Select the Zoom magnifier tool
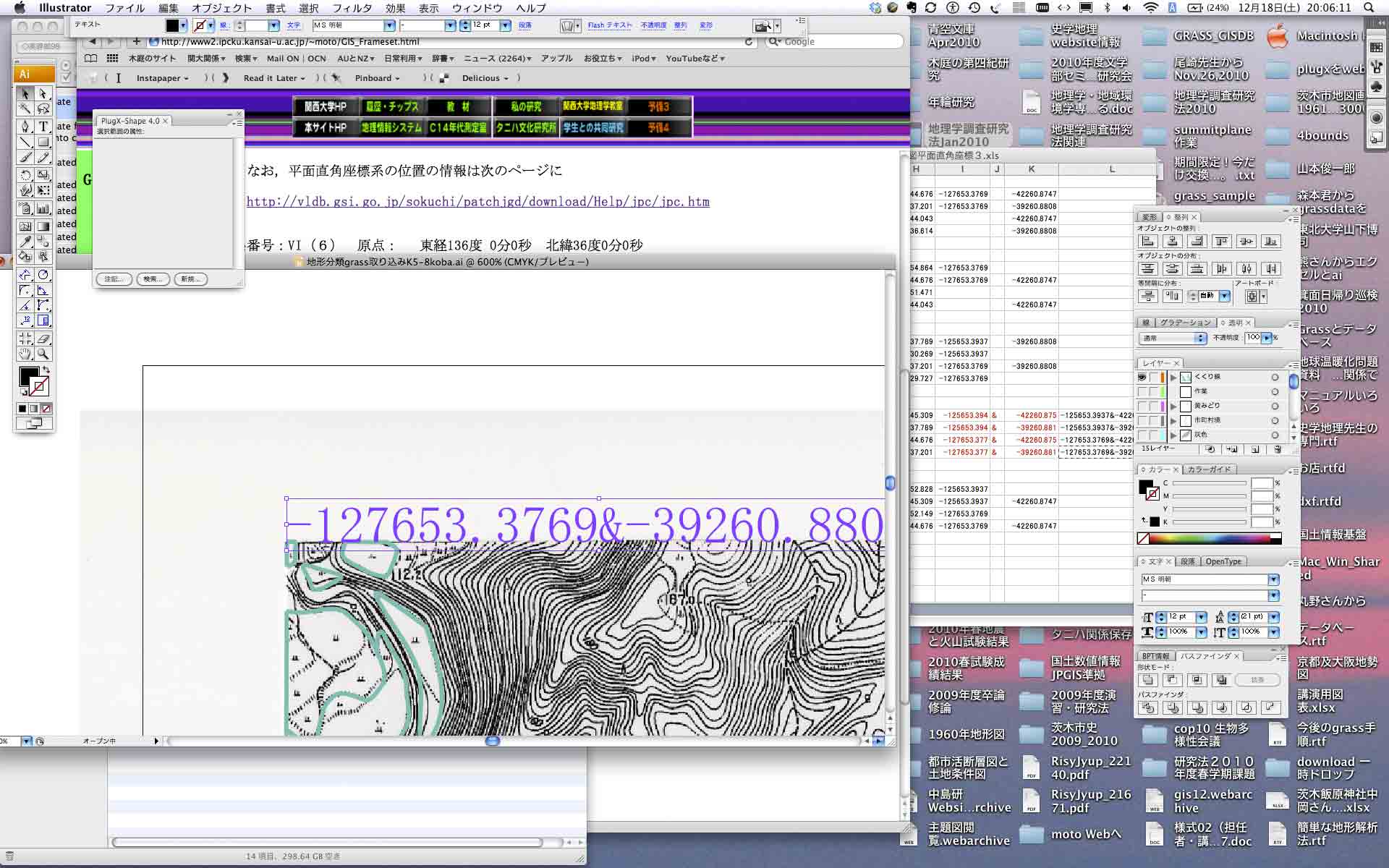Viewport: 1389px width, 868px height. coord(43,354)
